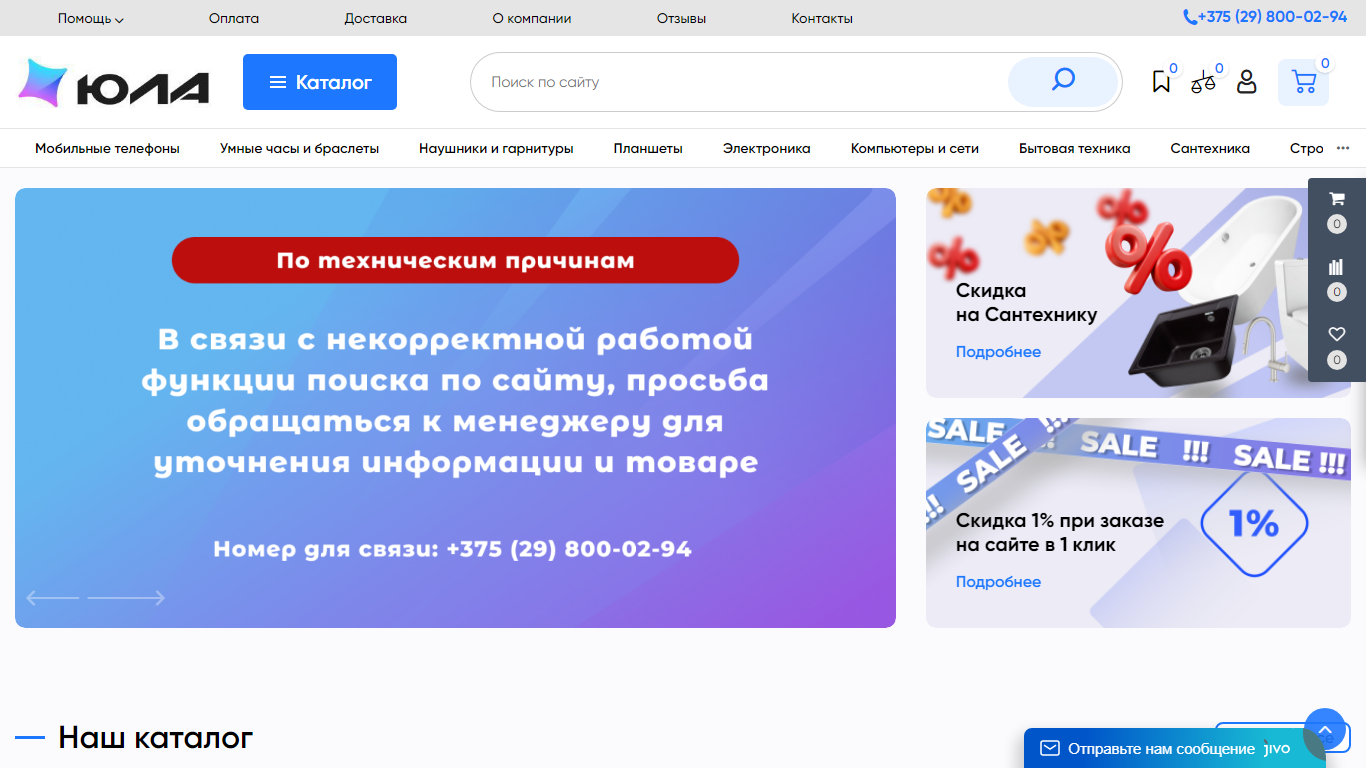Click the next slide arrow on banner
The image size is (1366, 768).
click(x=126, y=598)
